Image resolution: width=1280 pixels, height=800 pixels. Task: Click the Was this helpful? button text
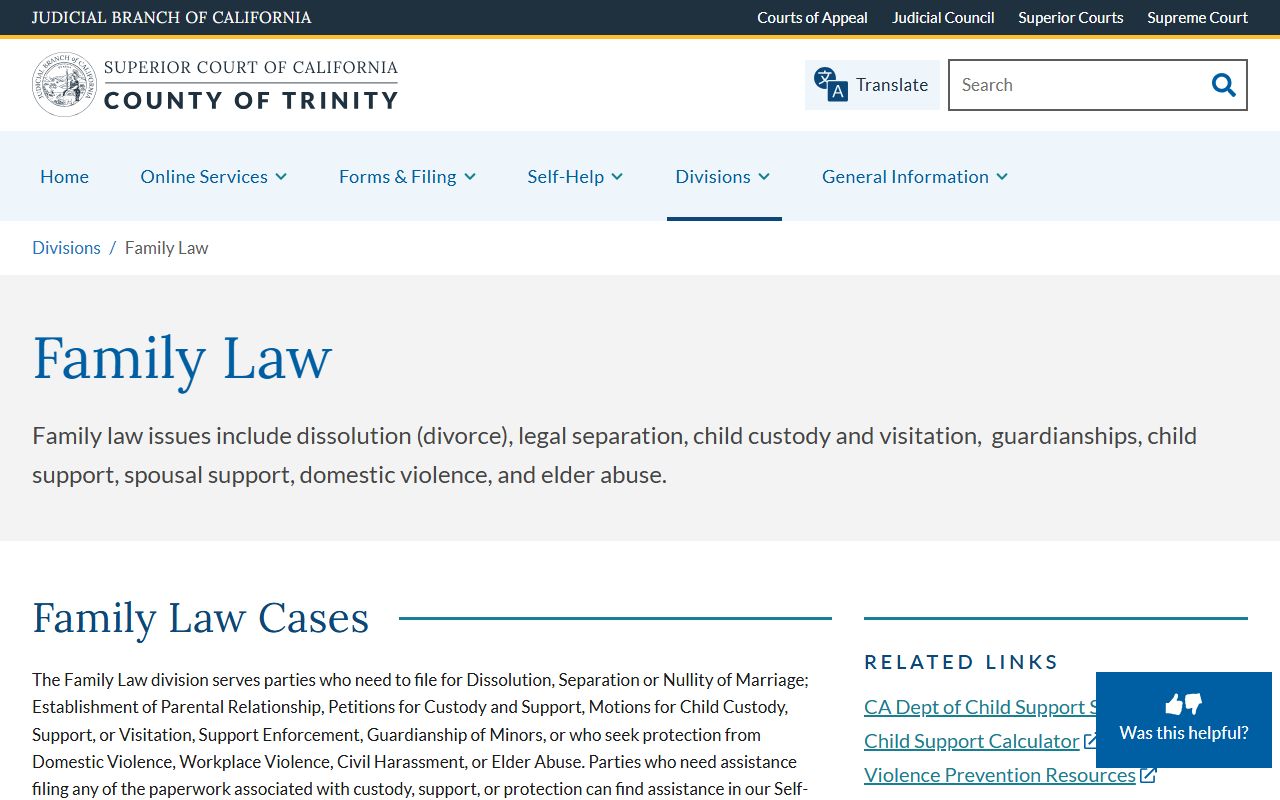coord(1184,733)
